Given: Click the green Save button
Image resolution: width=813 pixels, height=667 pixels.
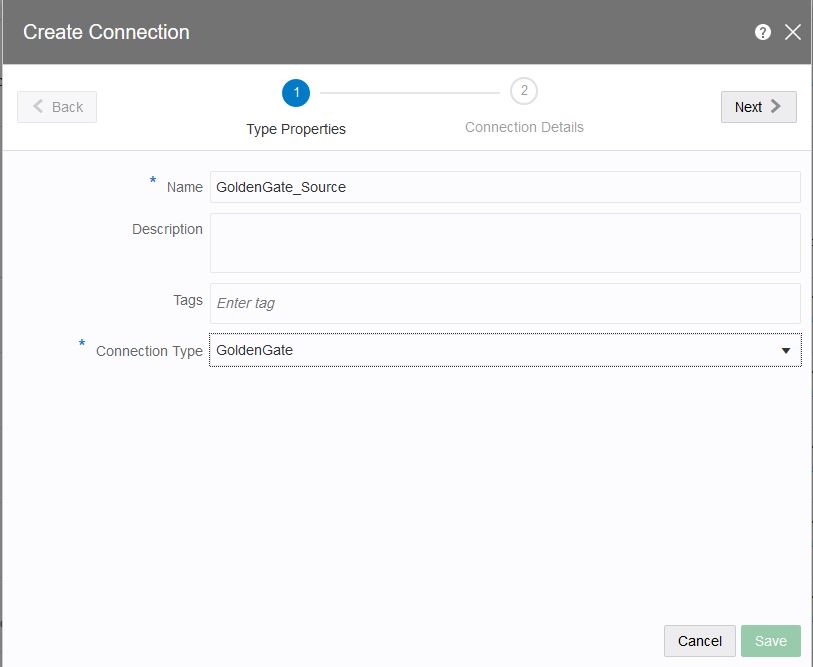Looking at the screenshot, I should tap(771, 641).
